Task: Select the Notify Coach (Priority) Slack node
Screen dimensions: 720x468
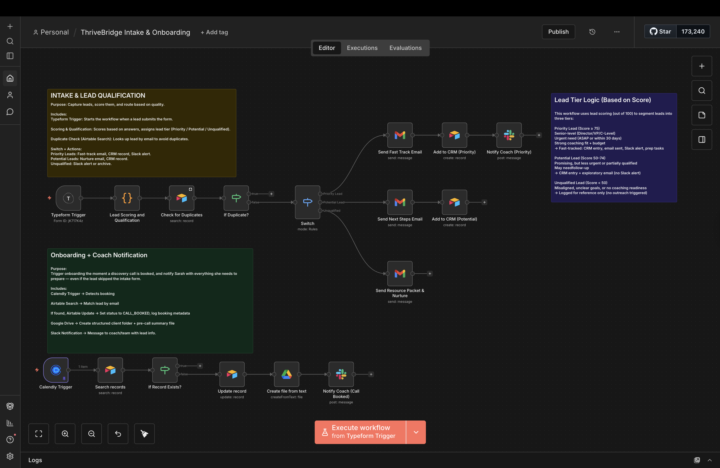Action: [509, 135]
